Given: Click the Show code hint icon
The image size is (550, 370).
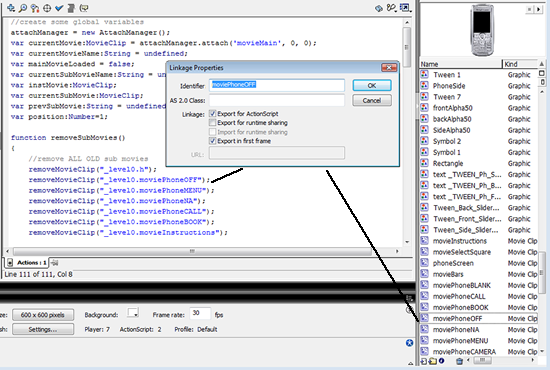Looking at the screenshot, I should coord(83,8).
